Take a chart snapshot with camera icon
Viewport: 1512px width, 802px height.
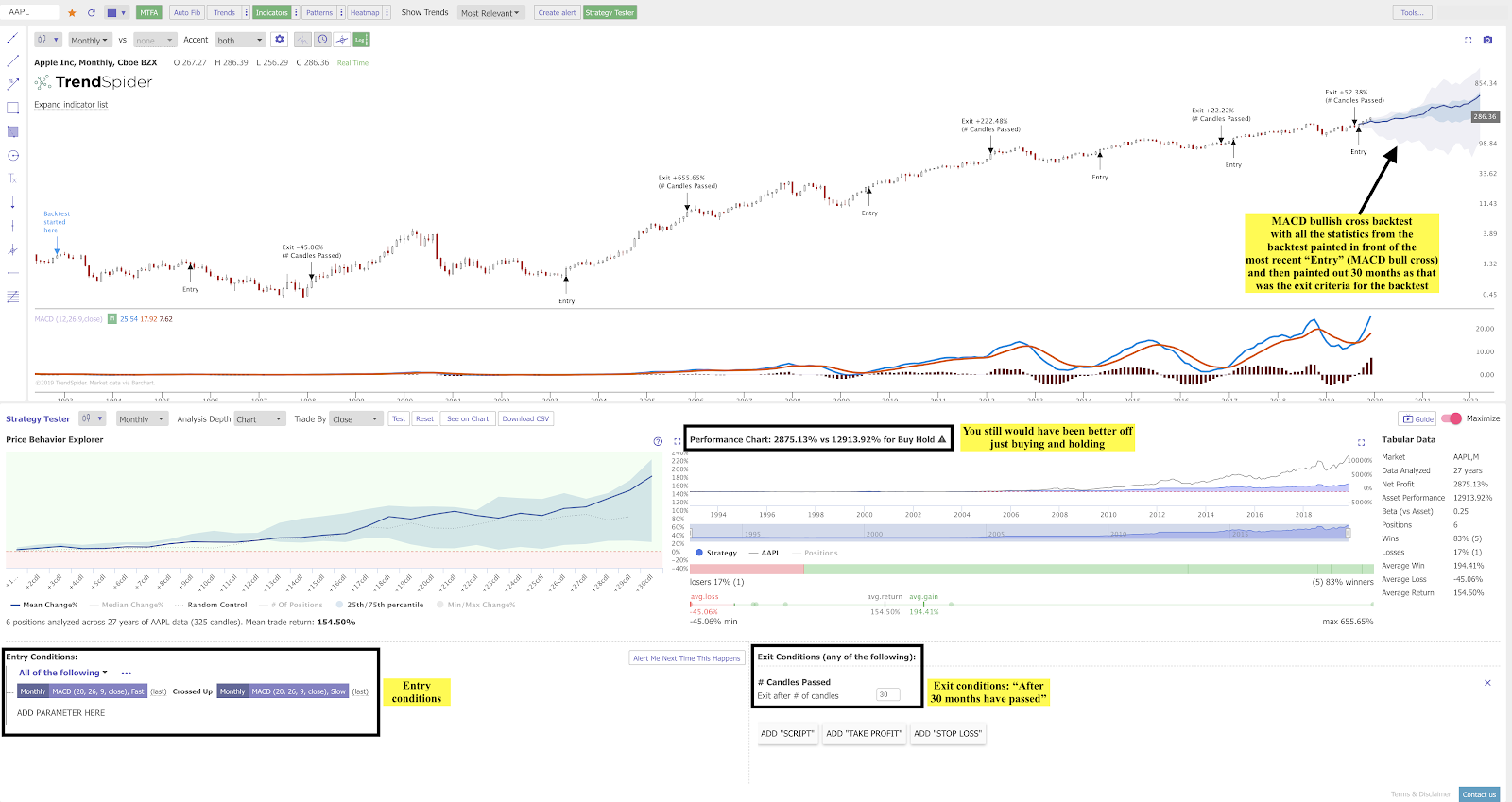click(x=1487, y=40)
